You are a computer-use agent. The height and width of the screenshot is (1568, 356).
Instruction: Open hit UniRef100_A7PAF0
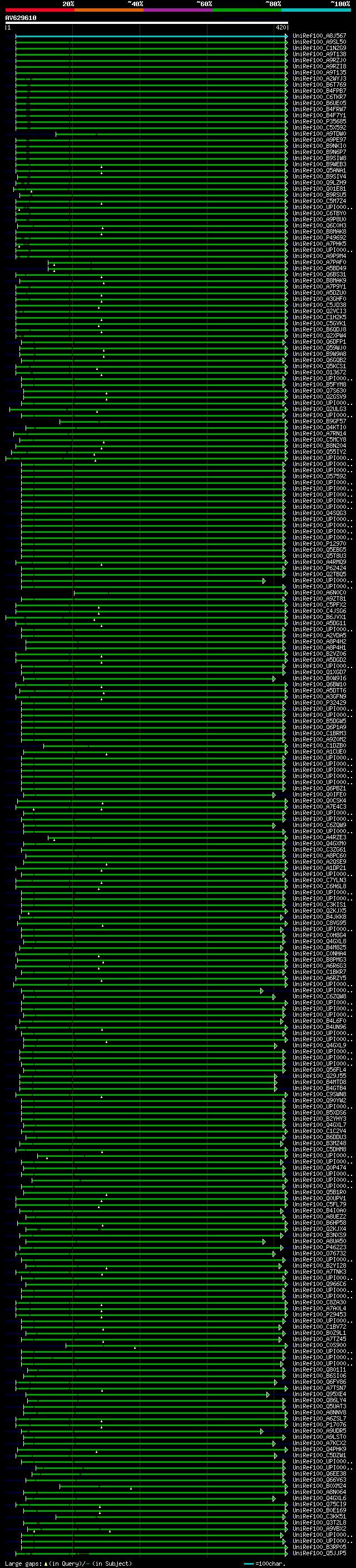pyautogui.click(x=319, y=262)
